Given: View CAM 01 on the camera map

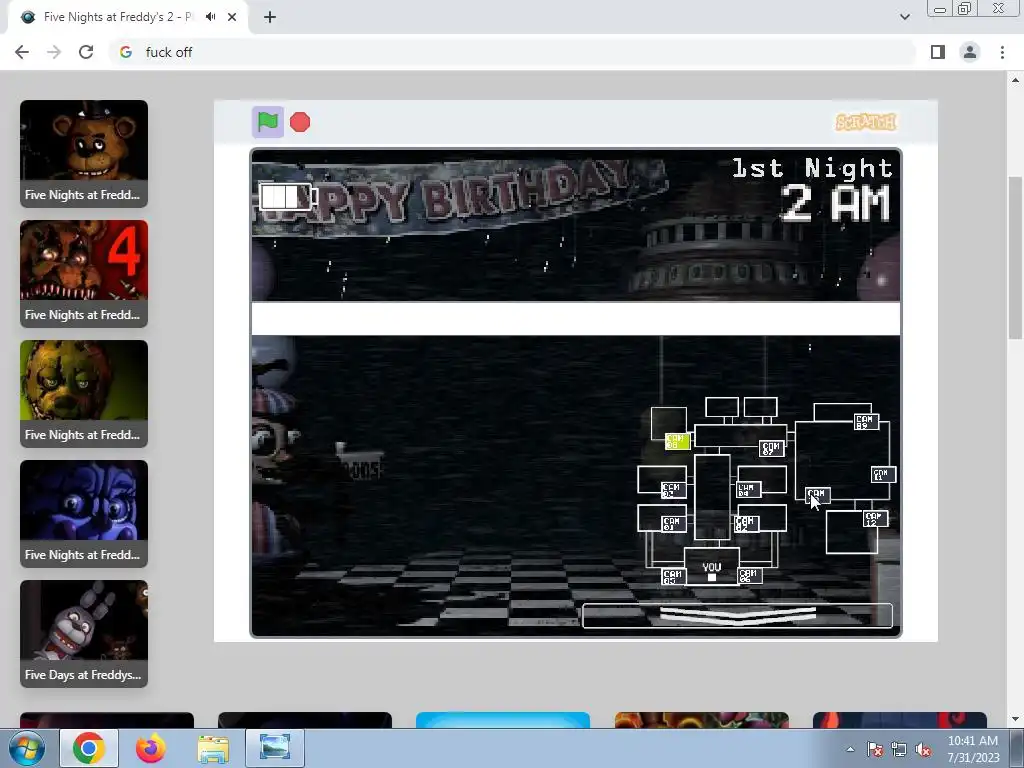Looking at the screenshot, I should coord(673,524).
